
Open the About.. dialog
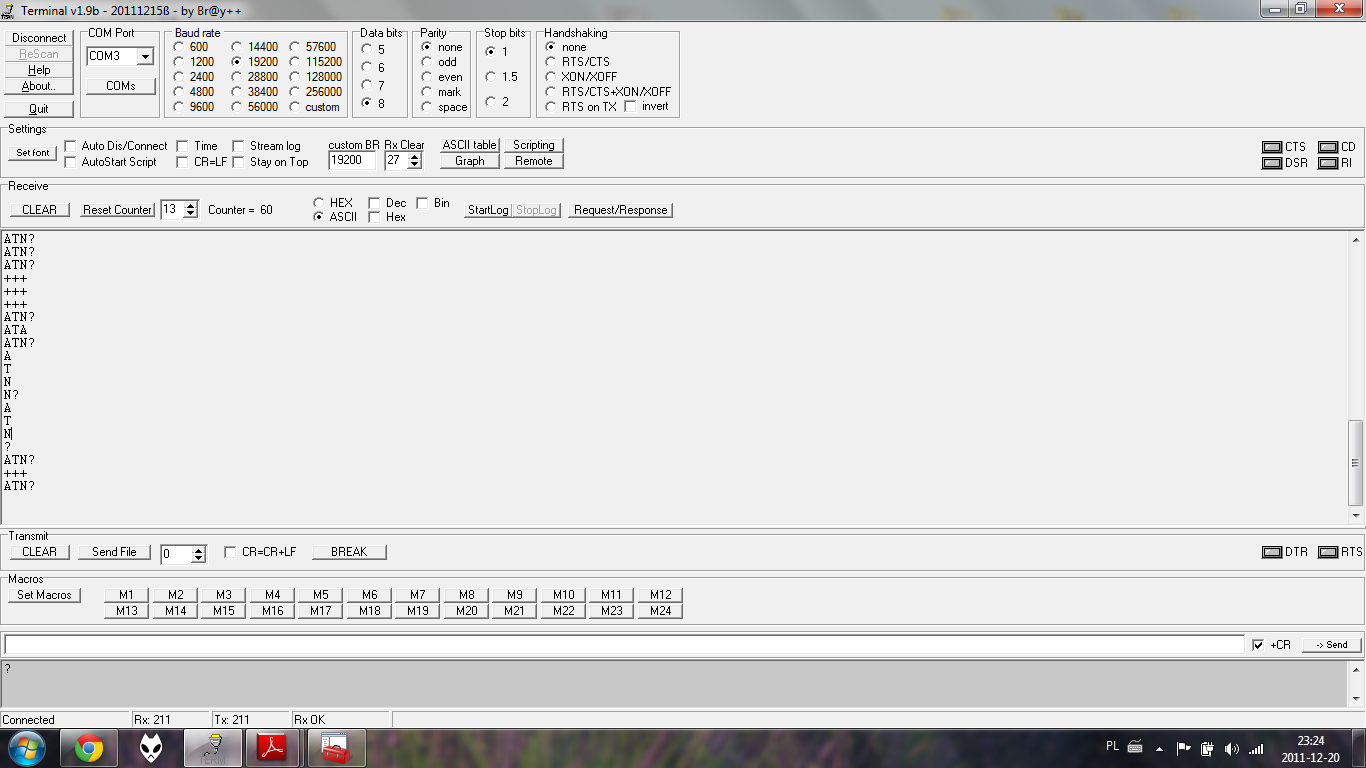(x=39, y=86)
